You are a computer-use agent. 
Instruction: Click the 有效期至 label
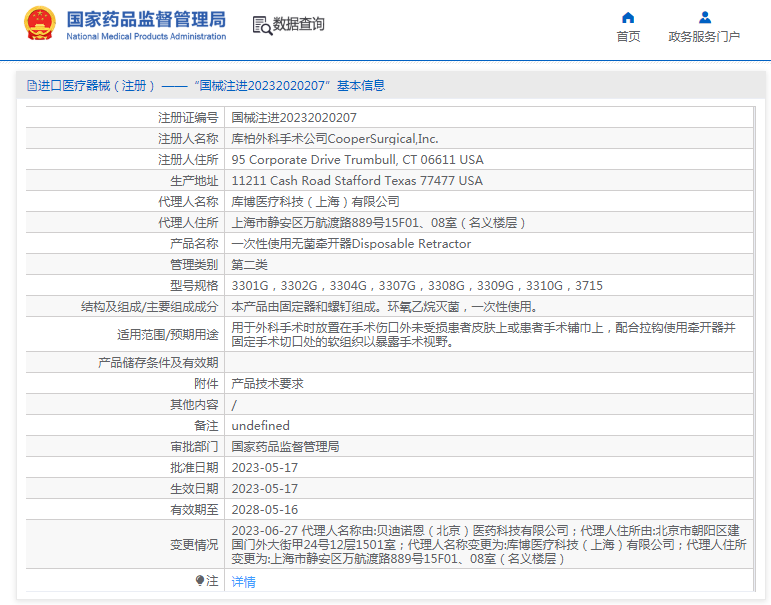coord(194,510)
